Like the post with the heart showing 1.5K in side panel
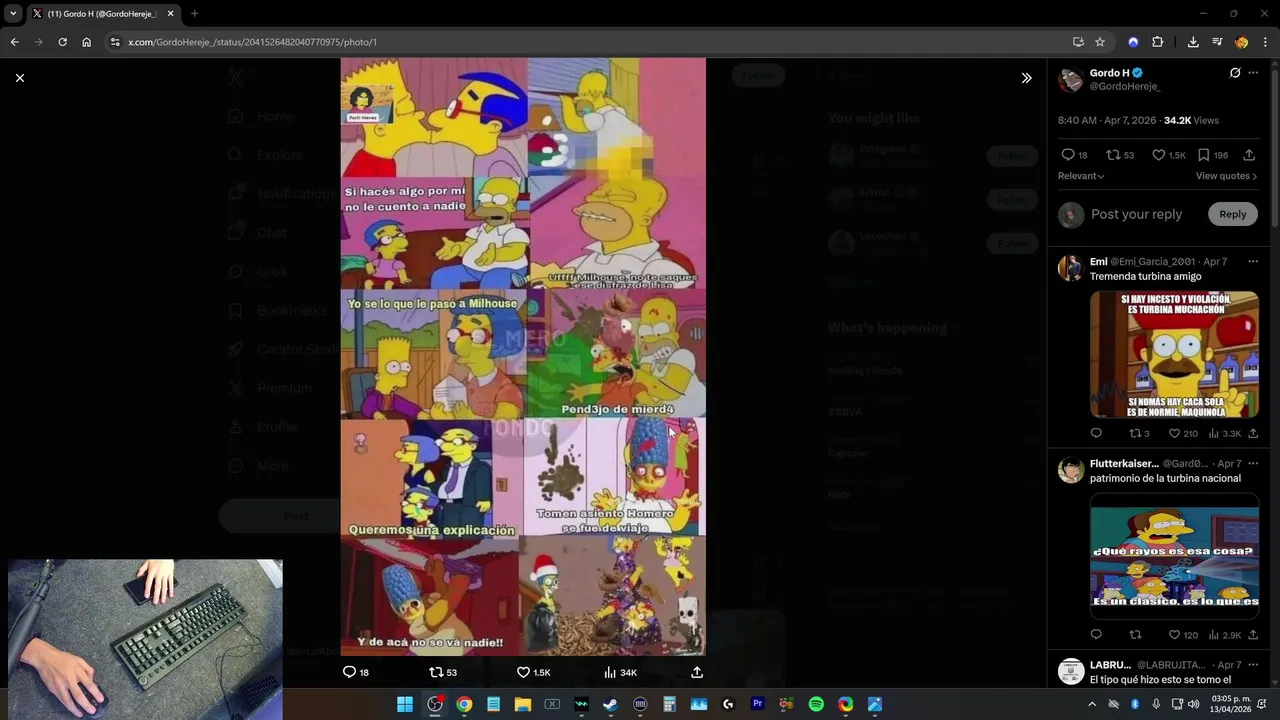 click(x=1158, y=155)
